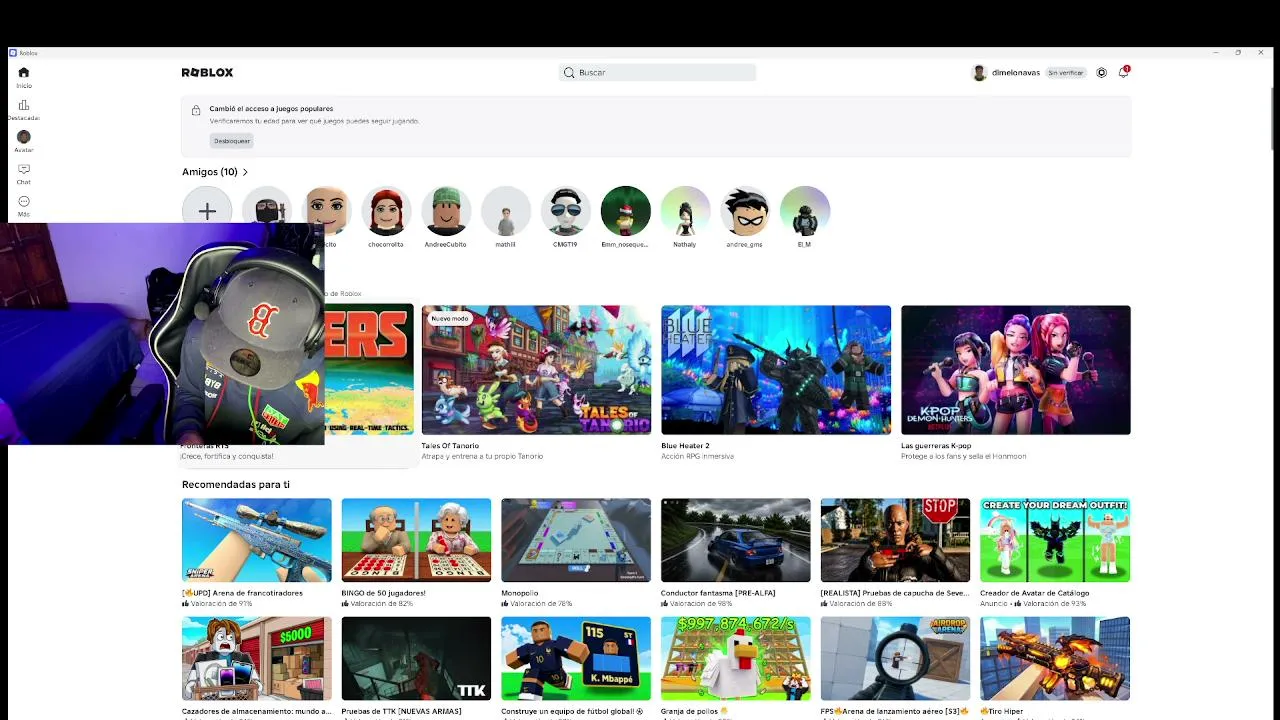Screen dimensions: 1280x720
Task: Open the Cazadores de almacenamiento game thumbnail
Action: coord(257,658)
